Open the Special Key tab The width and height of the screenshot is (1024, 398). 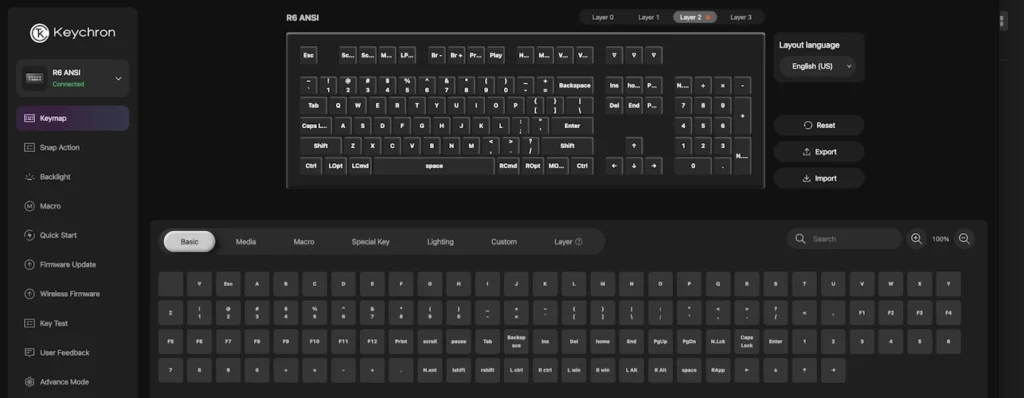[370, 242]
